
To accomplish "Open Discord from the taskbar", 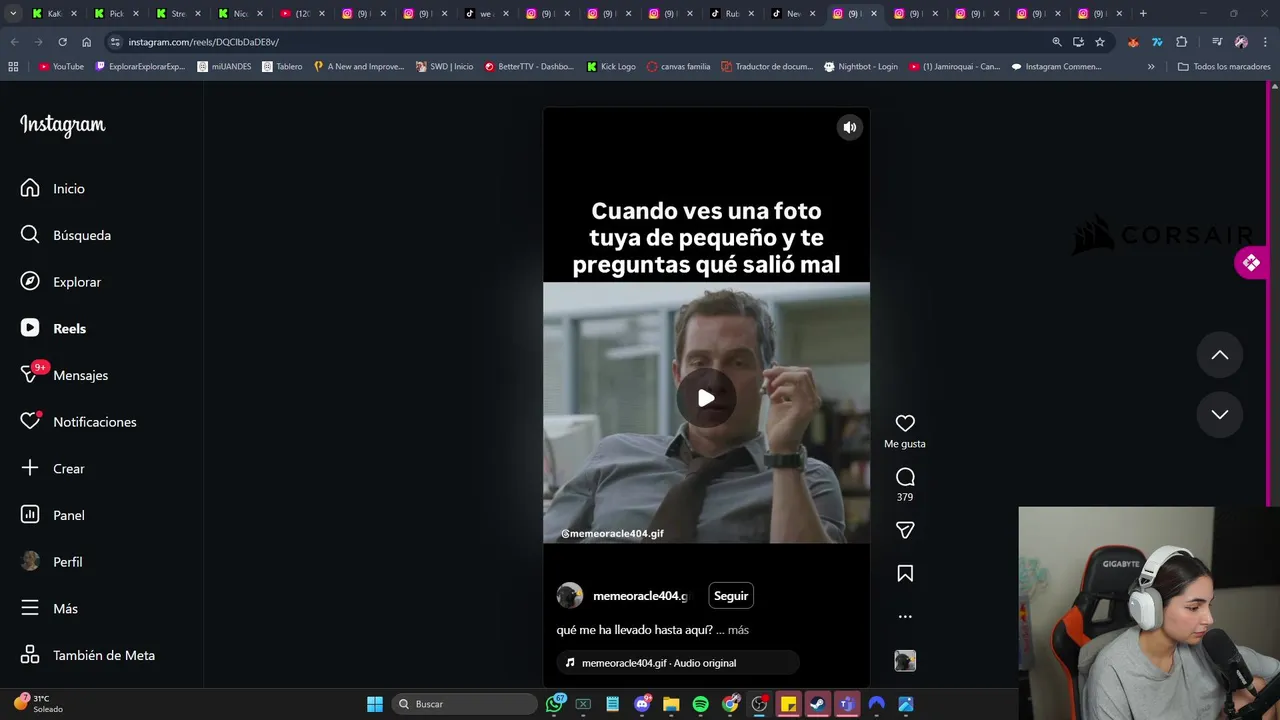I will coord(642,704).
